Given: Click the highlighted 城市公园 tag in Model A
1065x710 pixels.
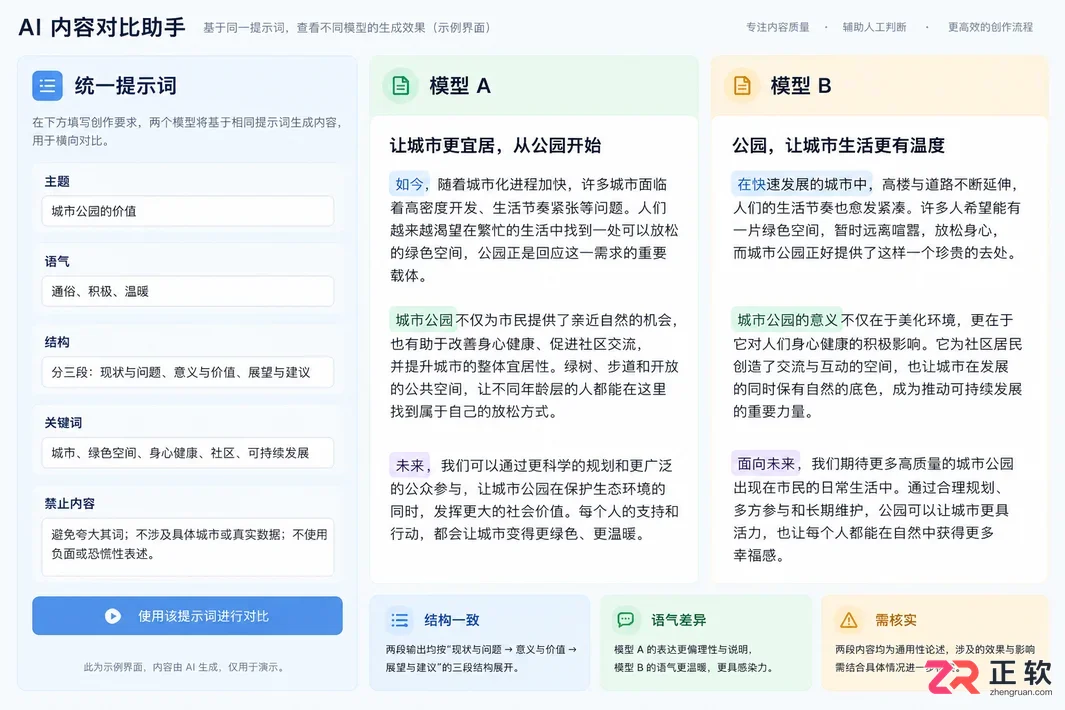Looking at the screenshot, I should point(424,320).
